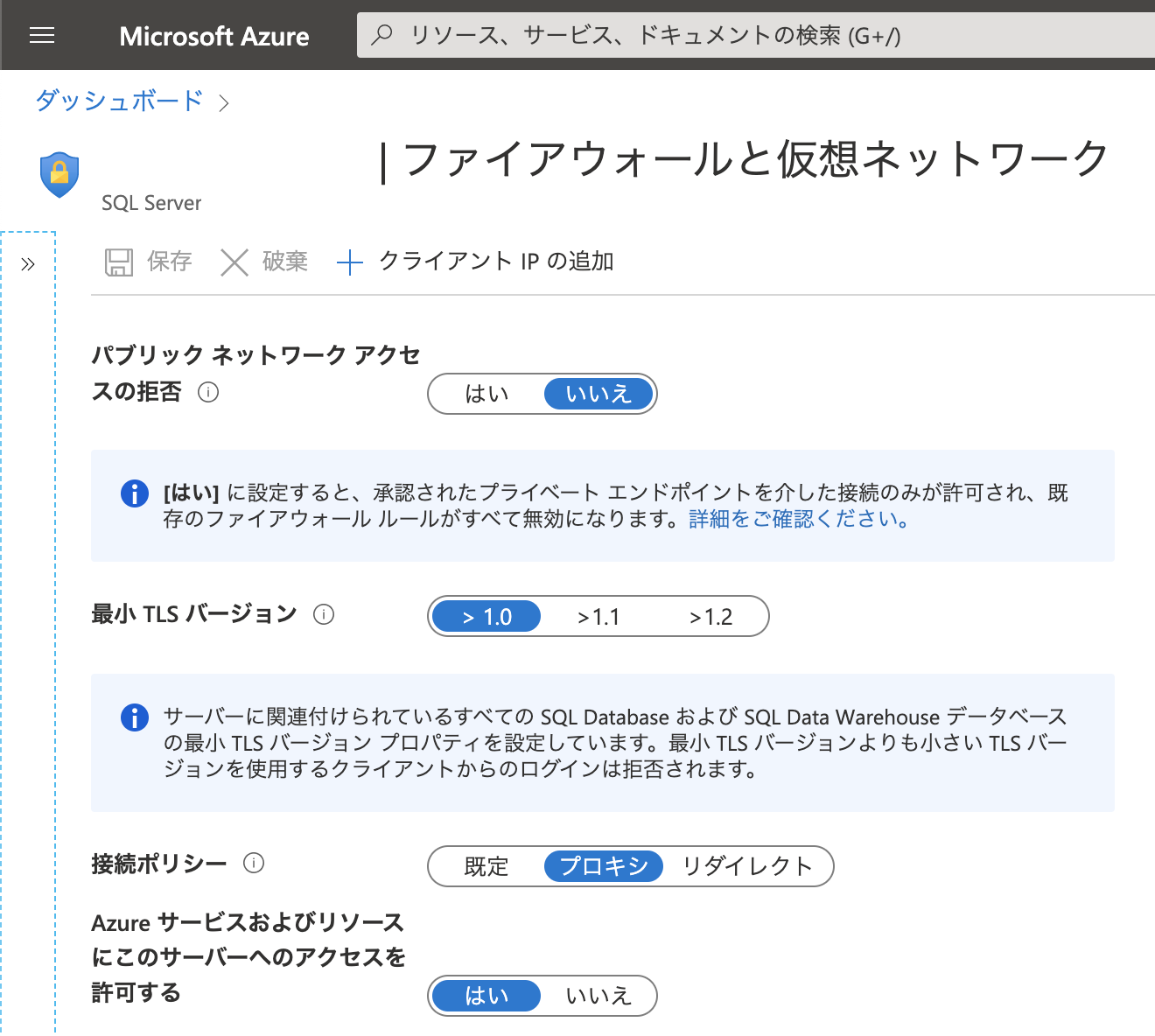Image resolution: width=1155 pixels, height=1036 pixels.
Task: Click the search magnifier icon
Action: point(381,35)
